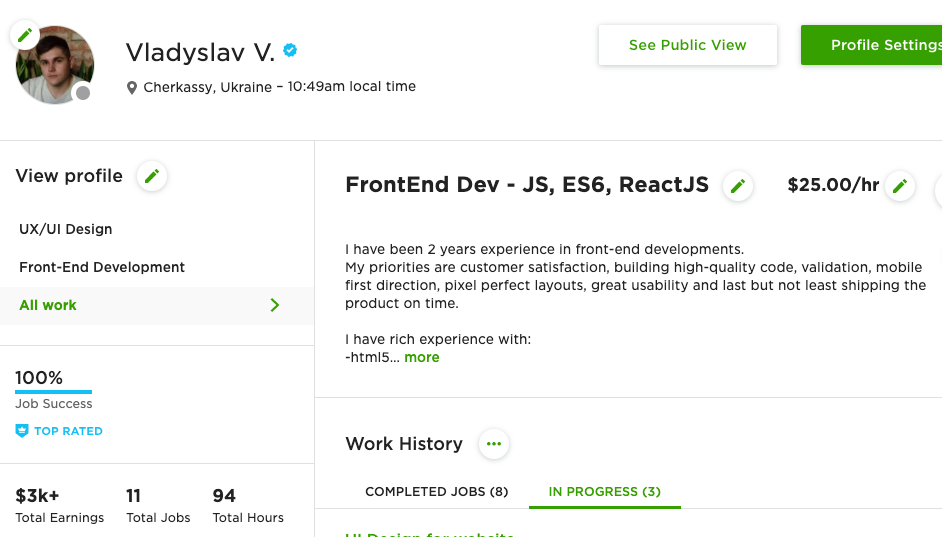Click the profile photo thumbnail
The image size is (942, 537).
tap(55, 65)
